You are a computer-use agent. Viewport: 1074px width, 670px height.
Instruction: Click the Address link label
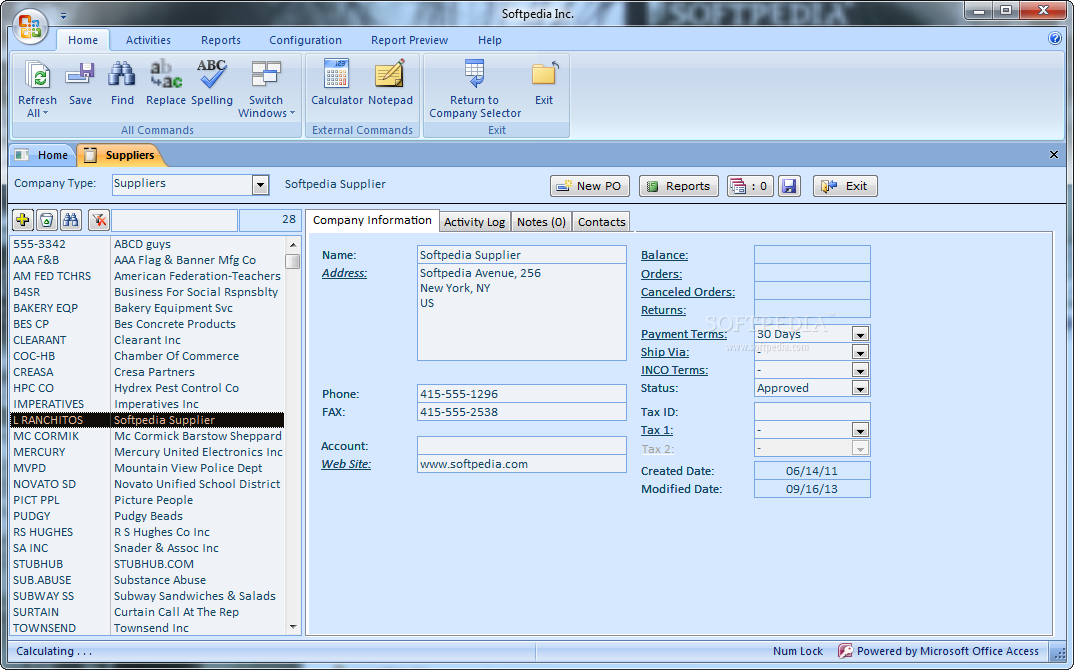(345, 273)
